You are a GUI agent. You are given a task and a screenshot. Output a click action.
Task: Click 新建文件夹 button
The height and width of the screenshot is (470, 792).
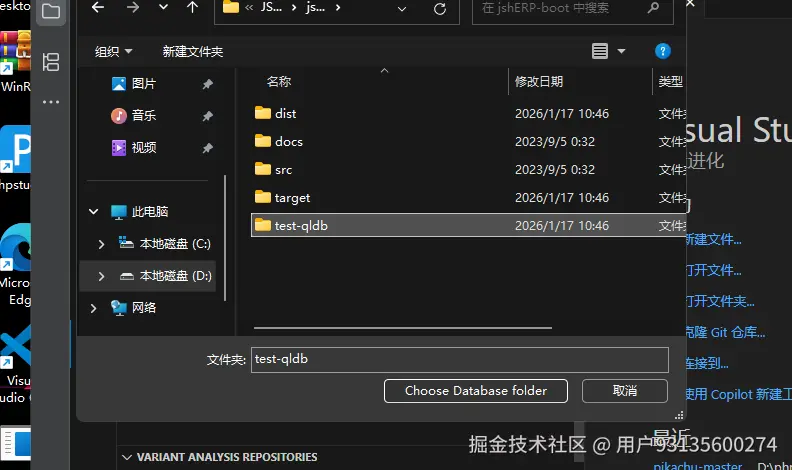[192, 51]
